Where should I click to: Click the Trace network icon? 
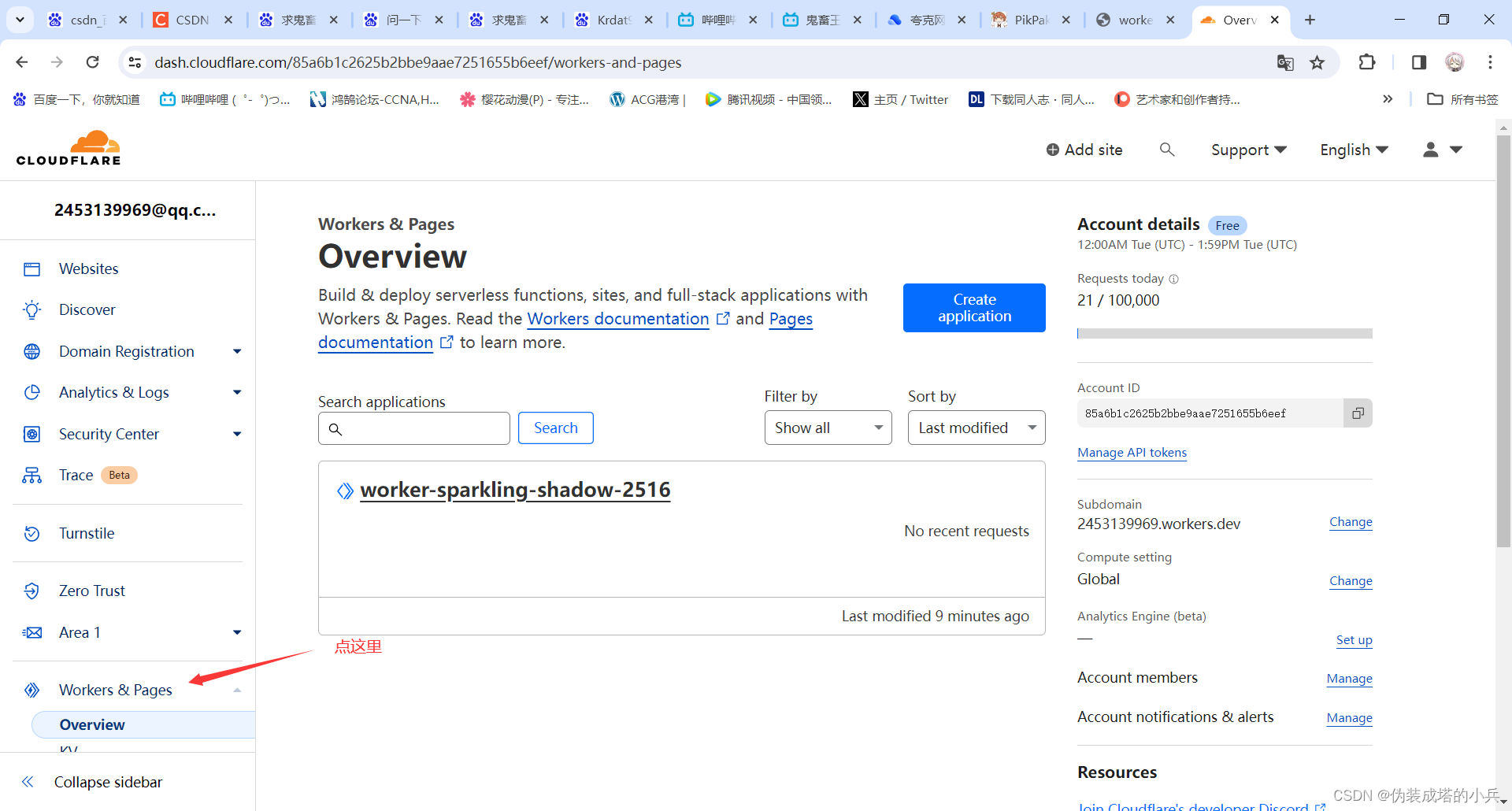point(31,476)
